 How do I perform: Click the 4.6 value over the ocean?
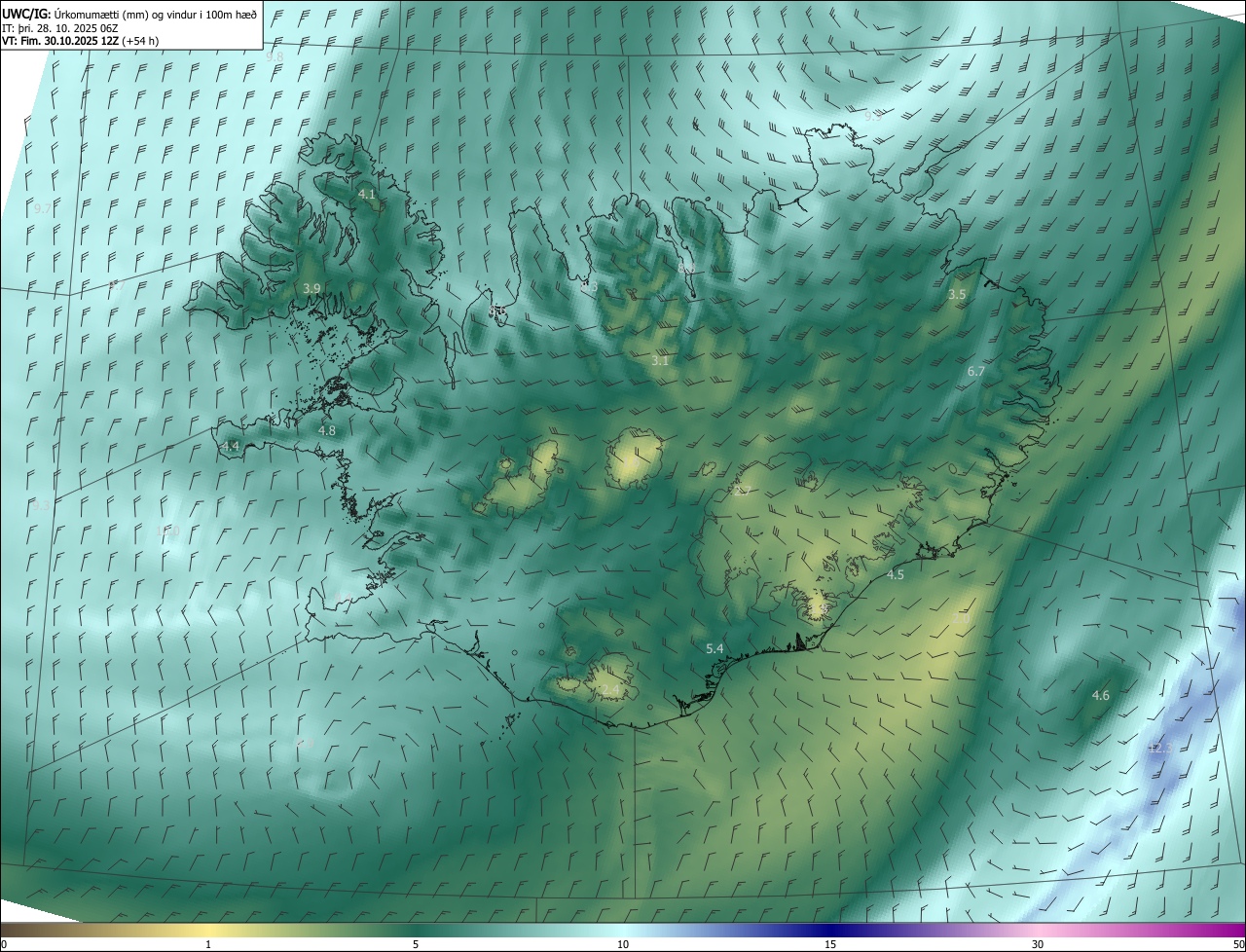click(1100, 695)
